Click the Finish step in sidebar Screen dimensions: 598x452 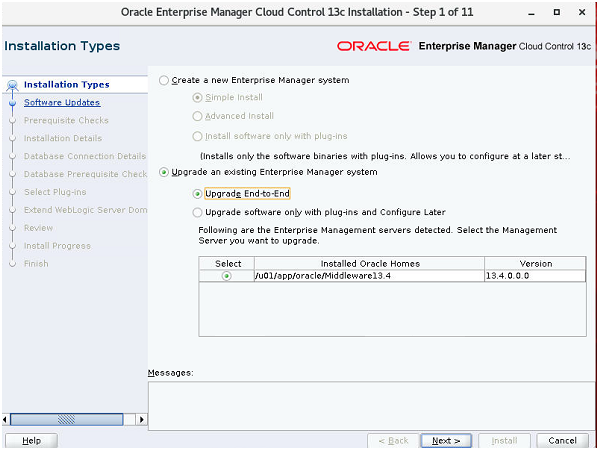[36, 264]
